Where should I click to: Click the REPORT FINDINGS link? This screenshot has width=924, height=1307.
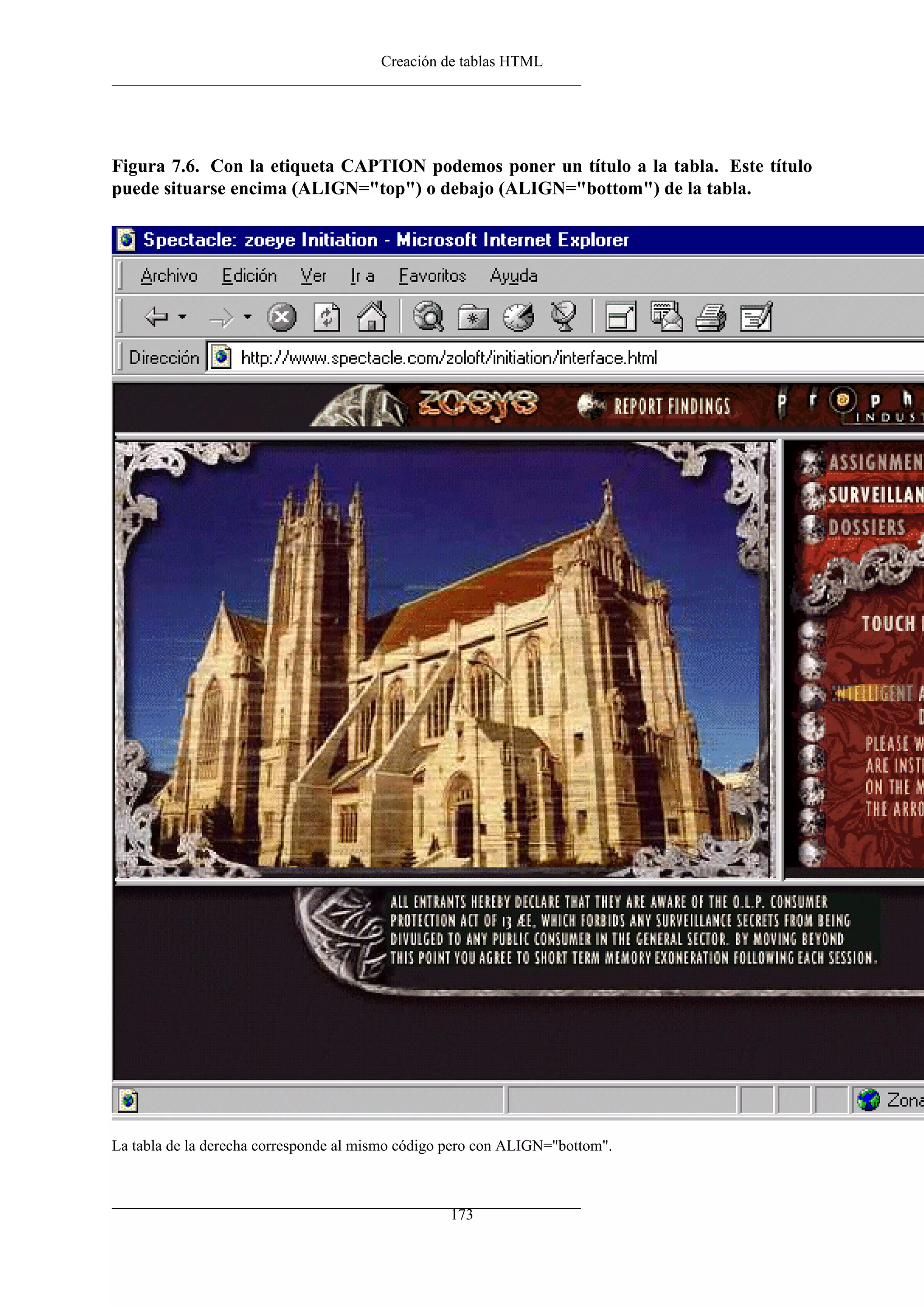click(671, 407)
